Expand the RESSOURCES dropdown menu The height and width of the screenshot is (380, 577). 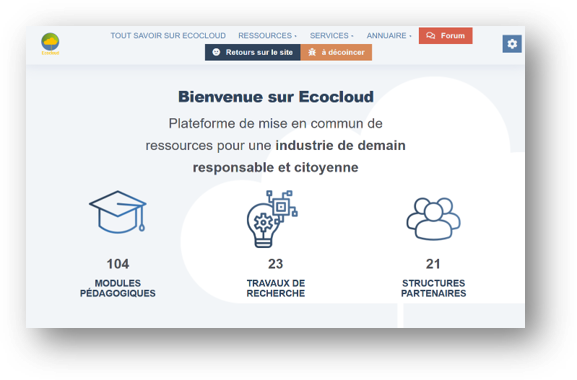pyautogui.click(x=267, y=36)
